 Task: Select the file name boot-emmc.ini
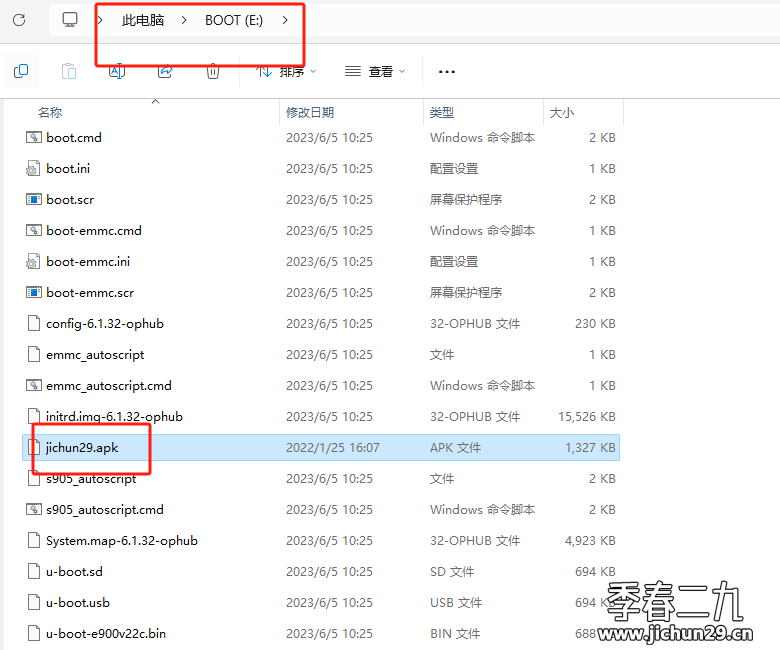pos(88,262)
